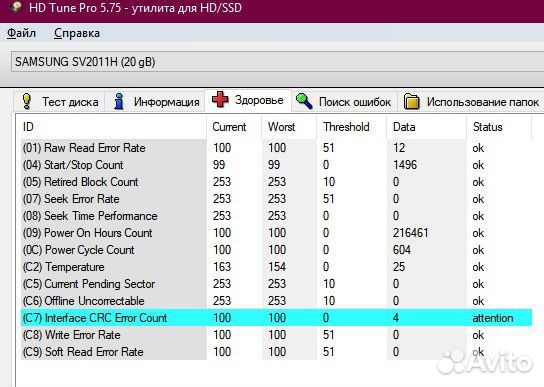Click the Data value 216461
The width and height of the screenshot is (544, 387).
(x=411, y=233)
